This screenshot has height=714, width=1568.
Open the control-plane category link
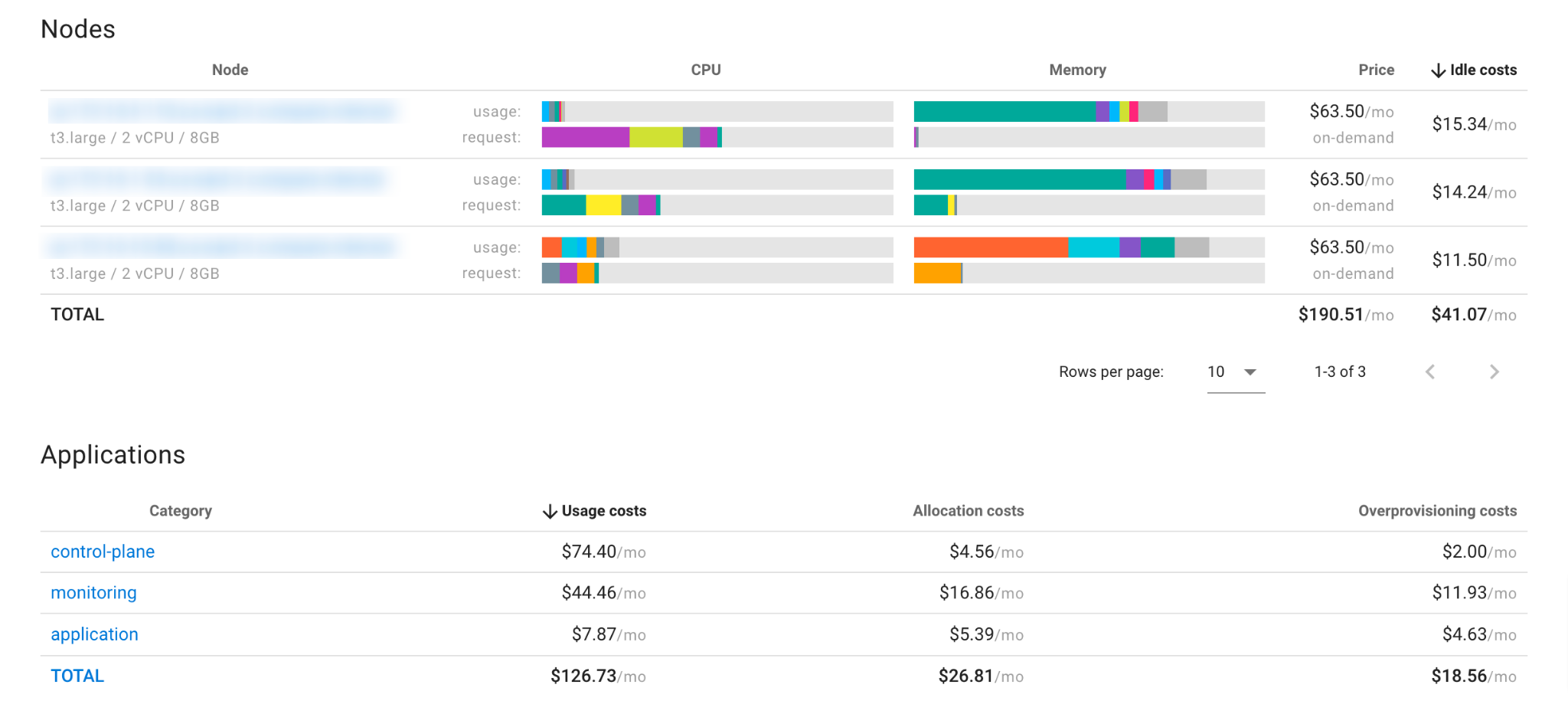(103, 552)
